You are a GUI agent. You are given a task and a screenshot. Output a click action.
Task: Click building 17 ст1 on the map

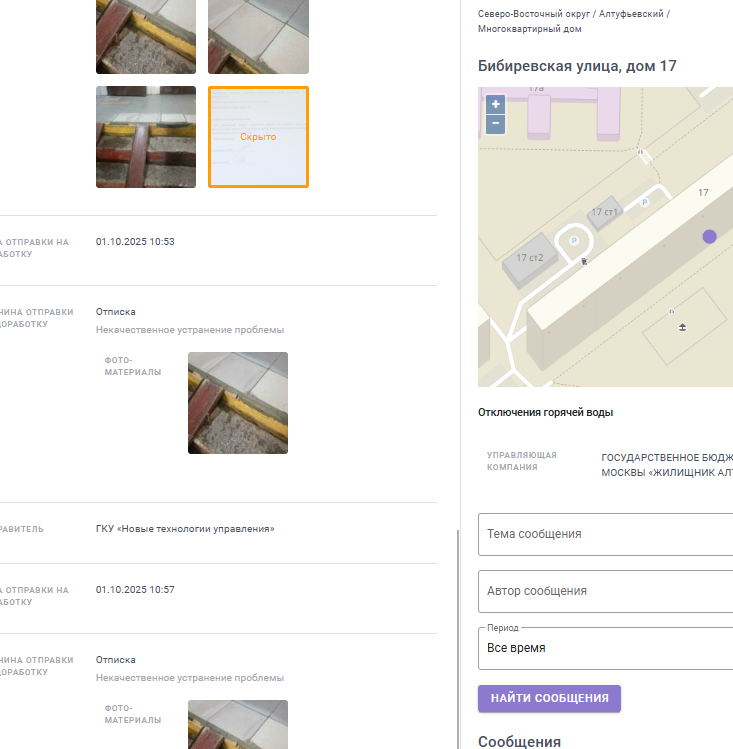point(605,212)
